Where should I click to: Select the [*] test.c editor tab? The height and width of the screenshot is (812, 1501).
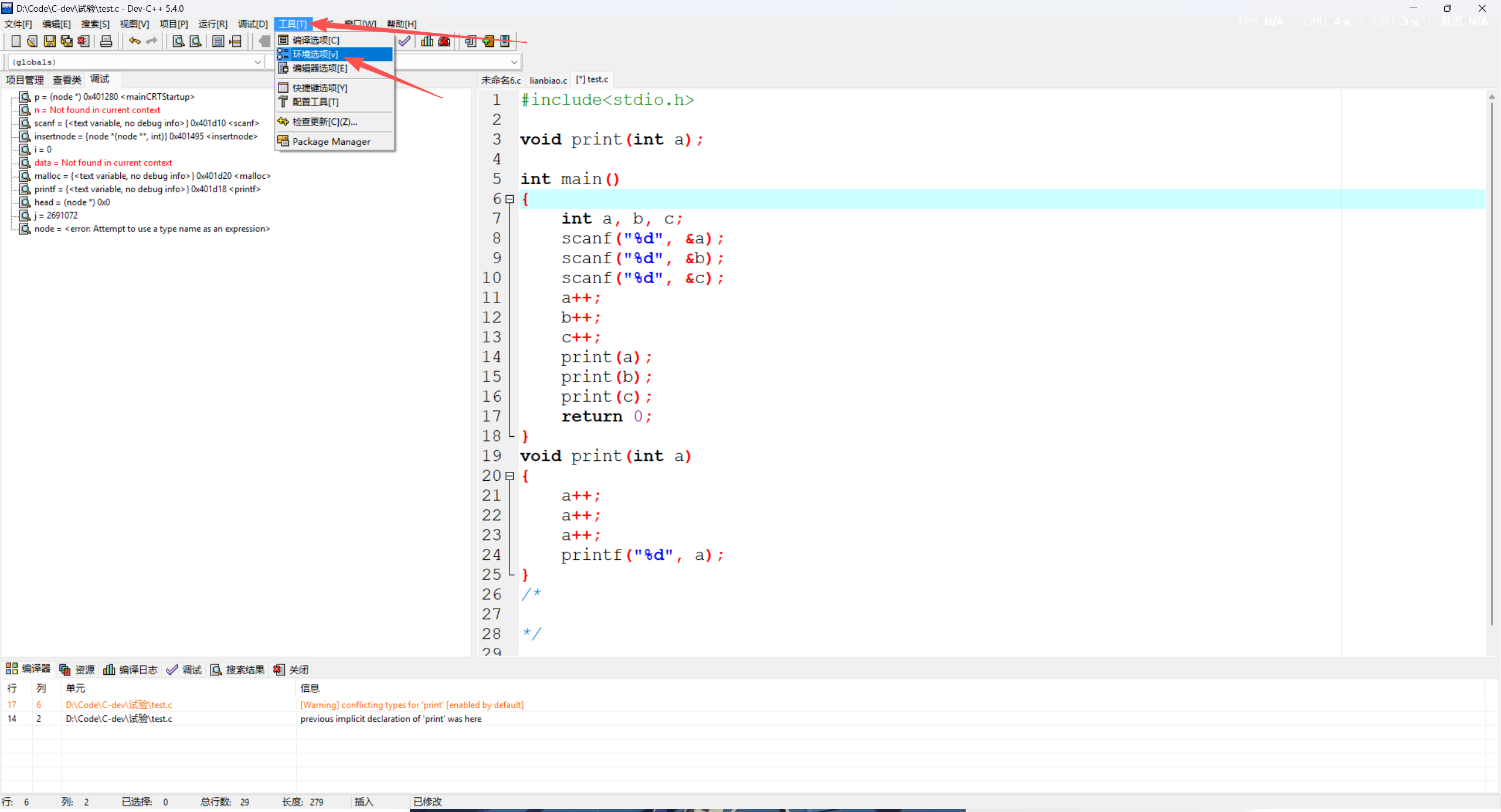tap(592, 79)
